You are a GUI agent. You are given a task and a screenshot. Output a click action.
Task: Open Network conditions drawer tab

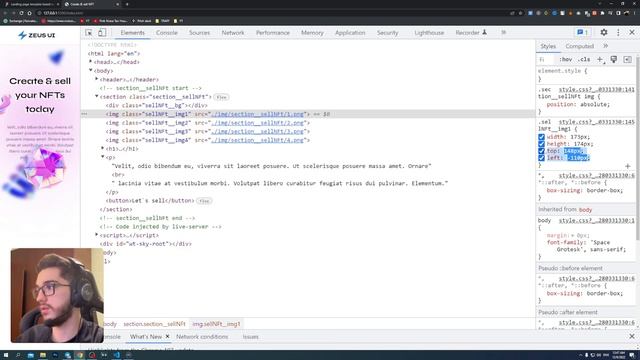coord(202,337)
